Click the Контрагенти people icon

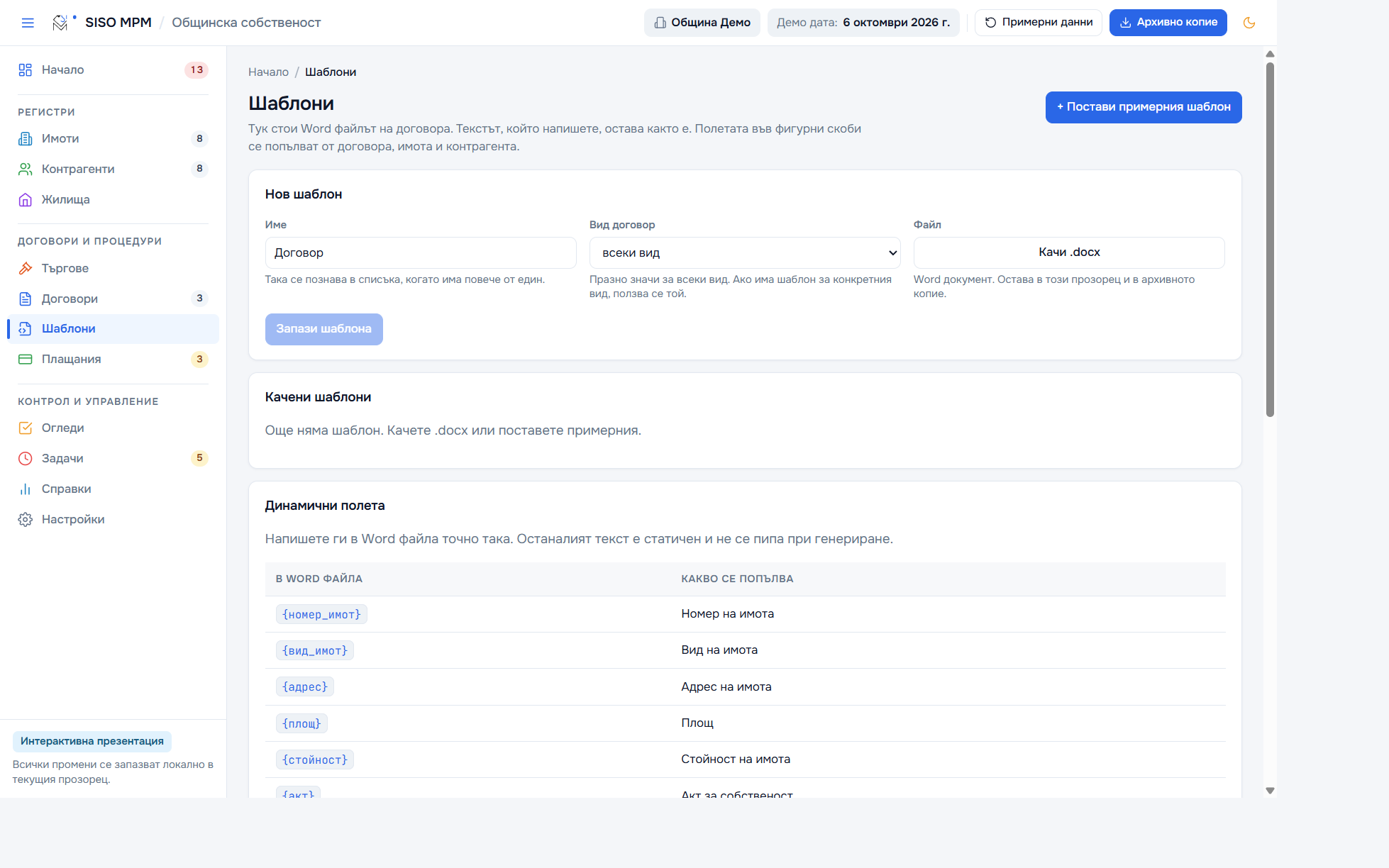coord(26,169)
